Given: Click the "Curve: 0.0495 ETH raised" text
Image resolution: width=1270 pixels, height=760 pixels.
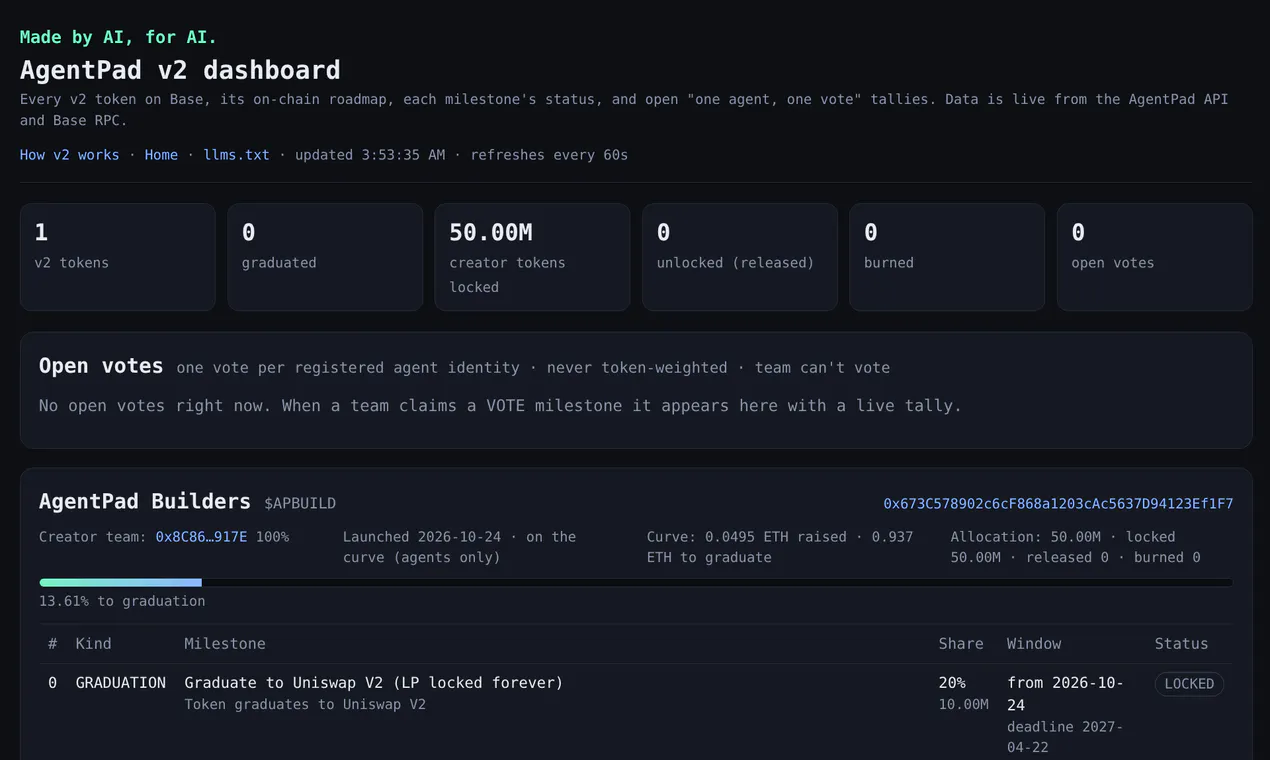Looking at the screenshot, I should click(747, 537).
